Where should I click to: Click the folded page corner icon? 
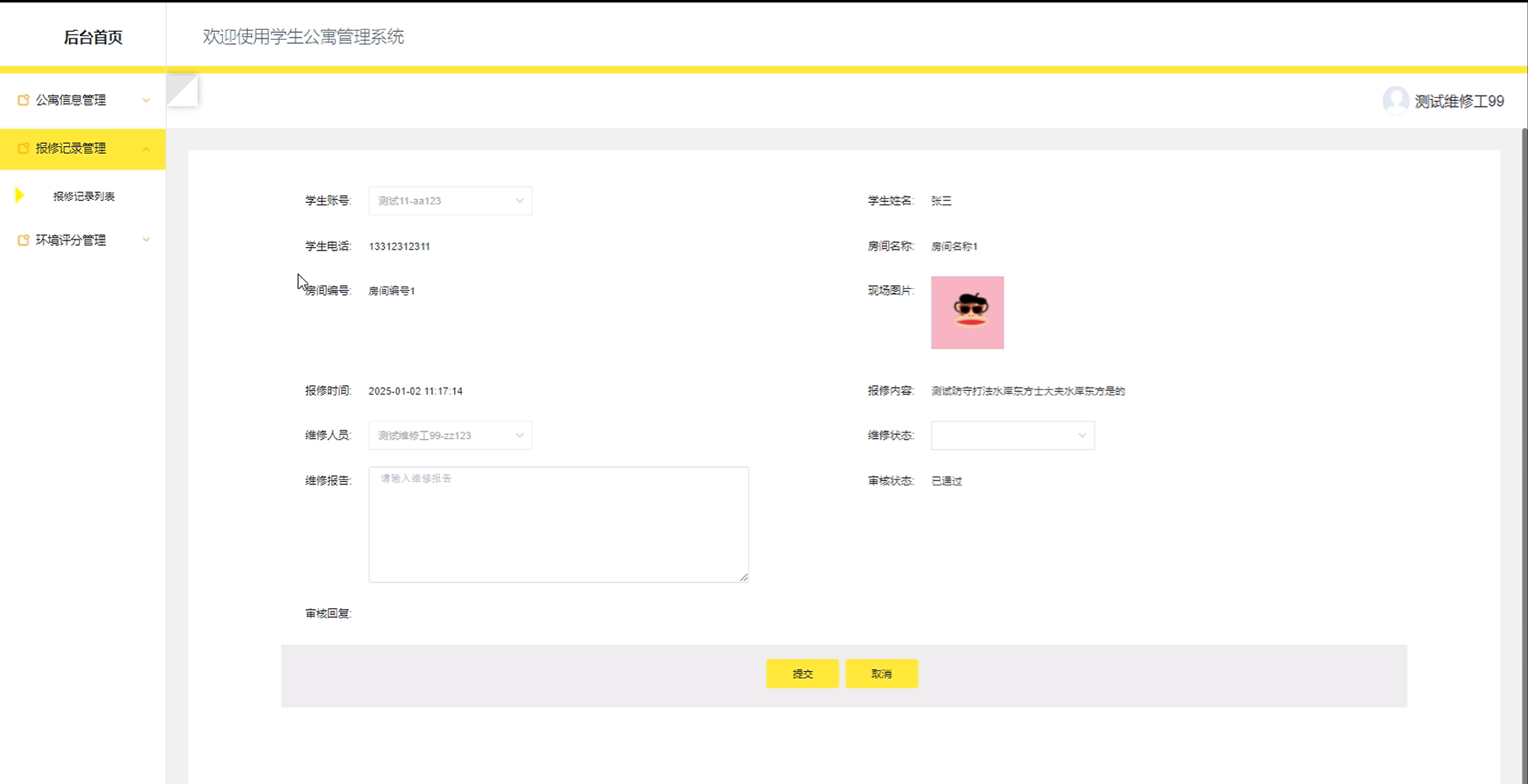(x=182, y=91)
